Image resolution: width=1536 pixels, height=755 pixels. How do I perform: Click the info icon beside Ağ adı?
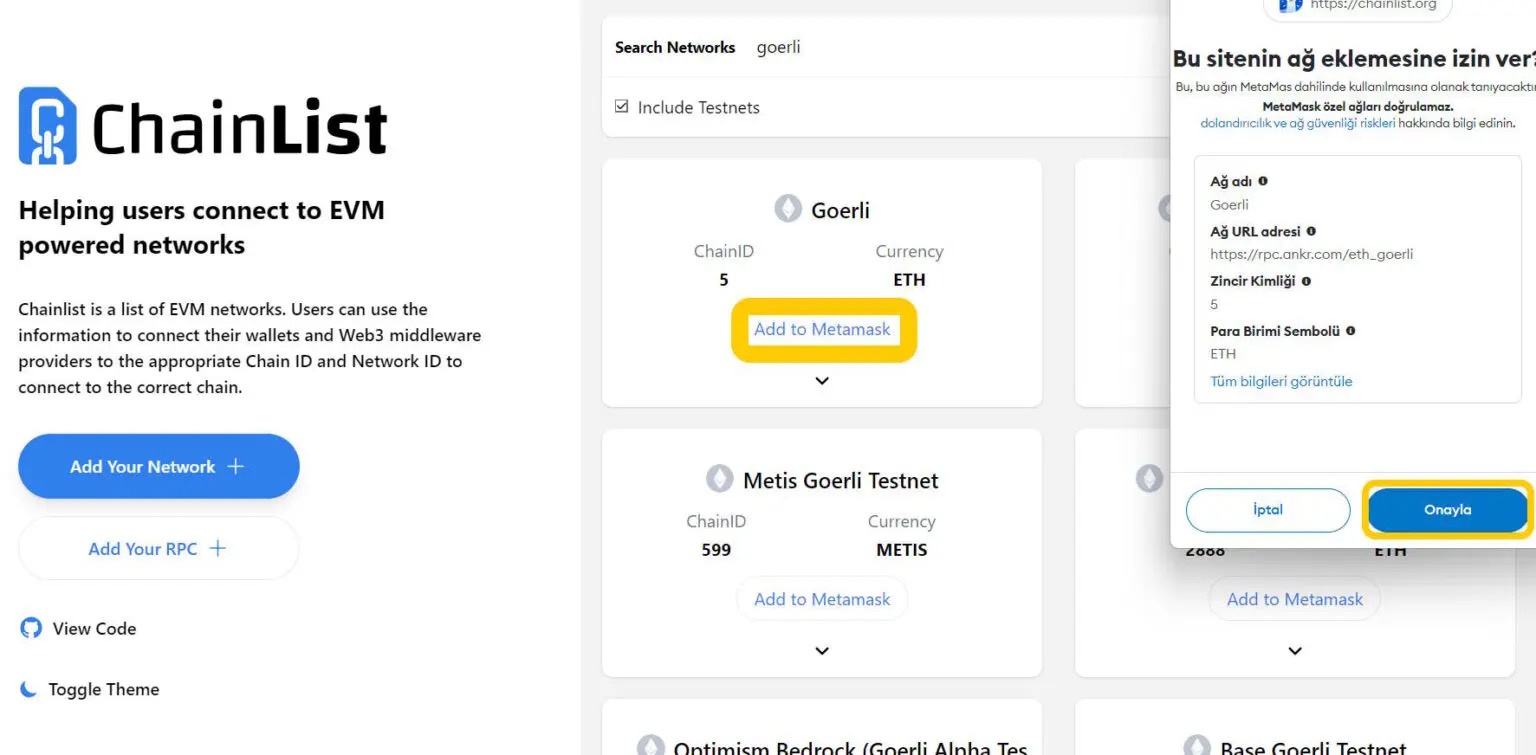pos(1263,181)
